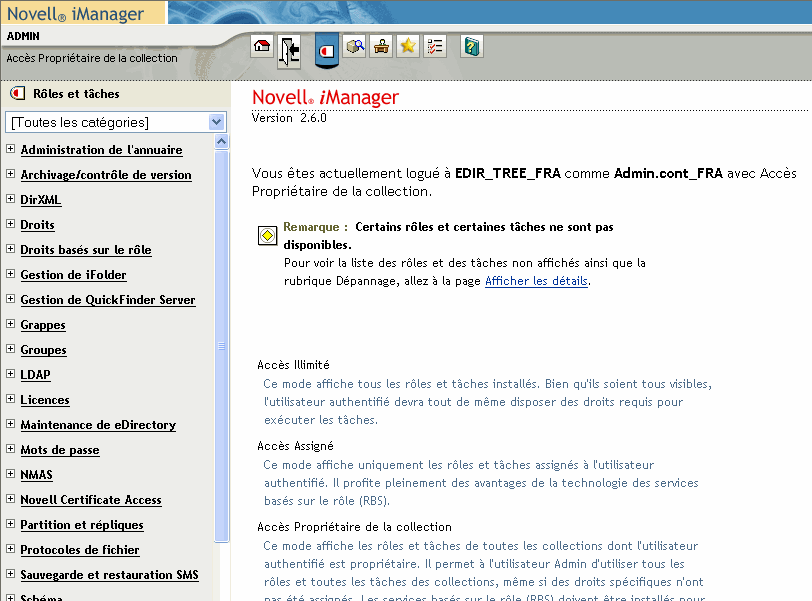
Task: Open Archivage/contrôle de version link
Action: click(x=106, y=175)
